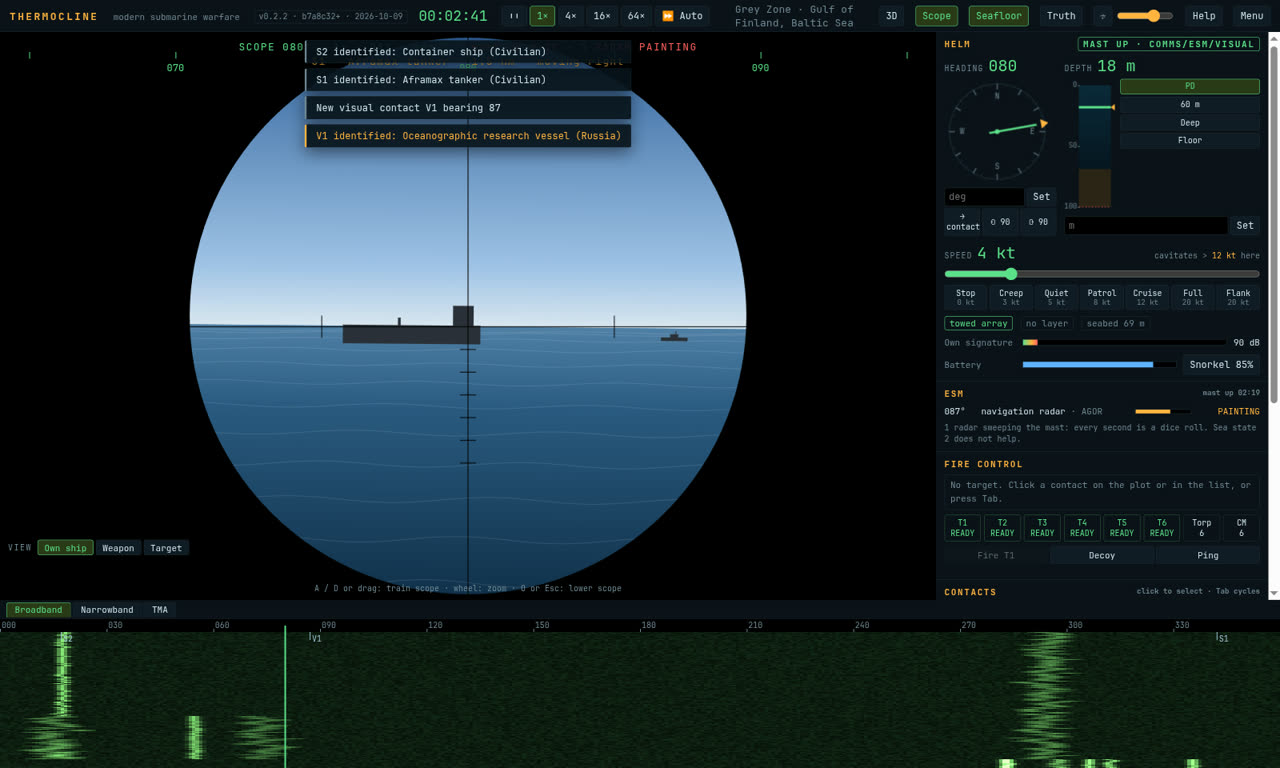
Task: Open the TMA tab
Action: point(160,610)
